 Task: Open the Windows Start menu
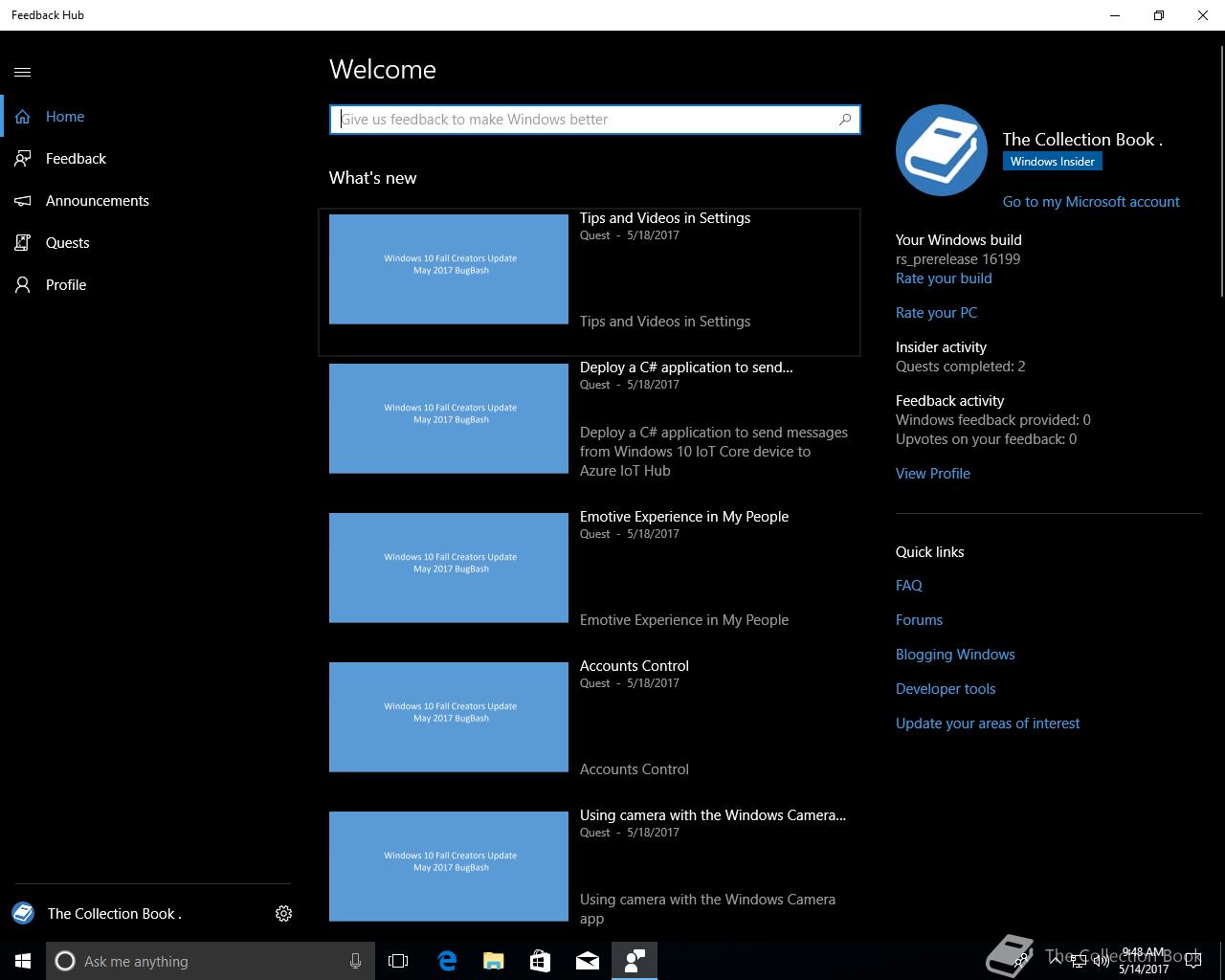pyautogui.click(x=23, y=961)
